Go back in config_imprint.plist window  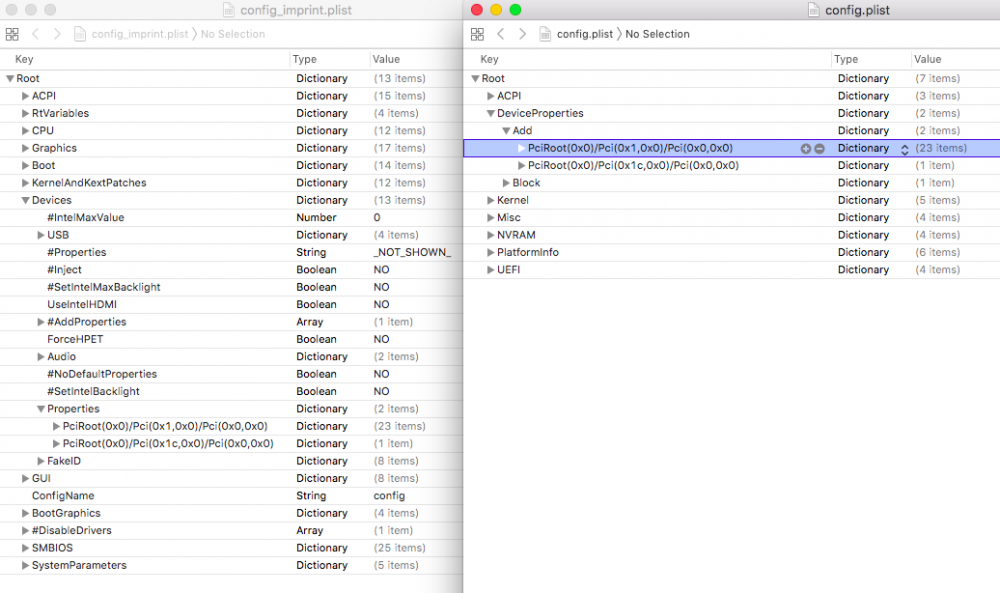(36, 34)
